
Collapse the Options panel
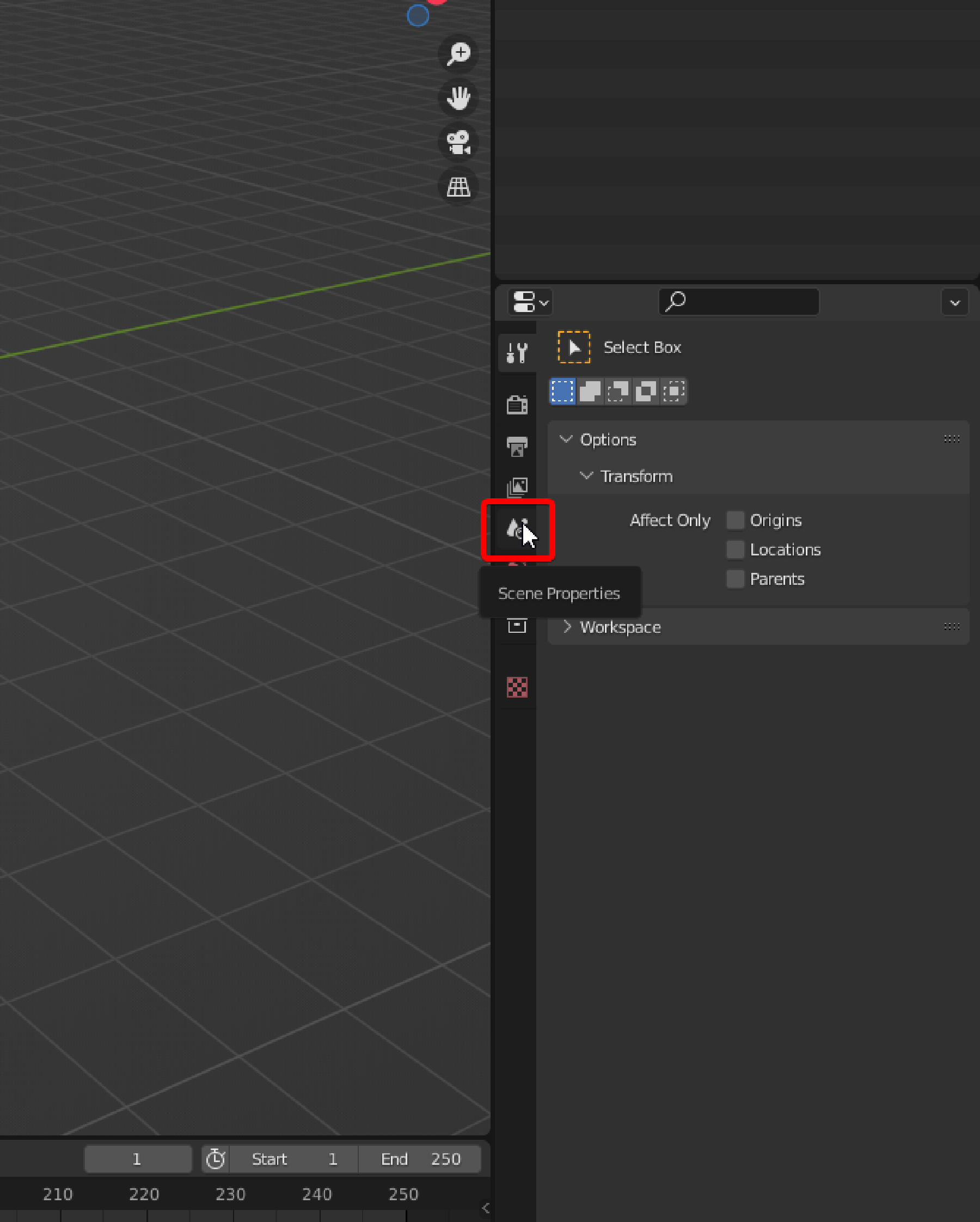[x=566, y=439]
